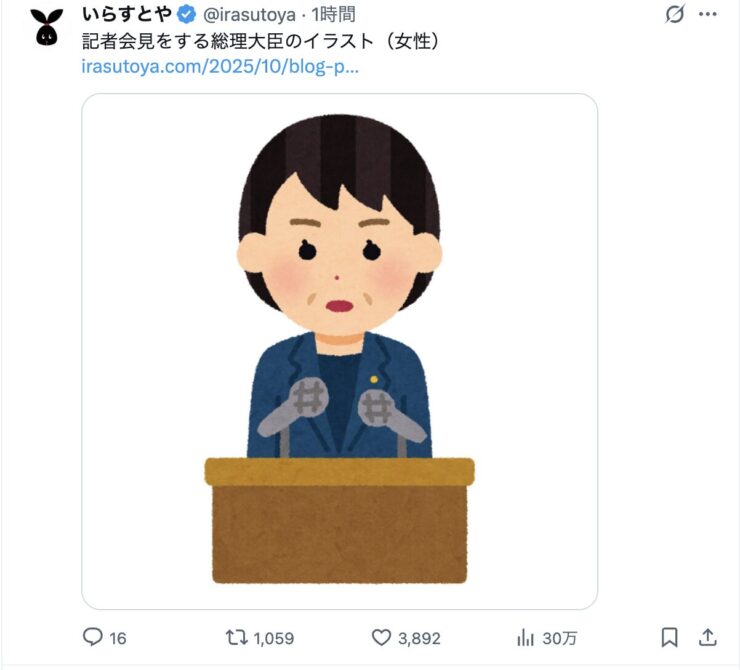
Task: Click the blue verified badge
Action: (x=186, y=15)
